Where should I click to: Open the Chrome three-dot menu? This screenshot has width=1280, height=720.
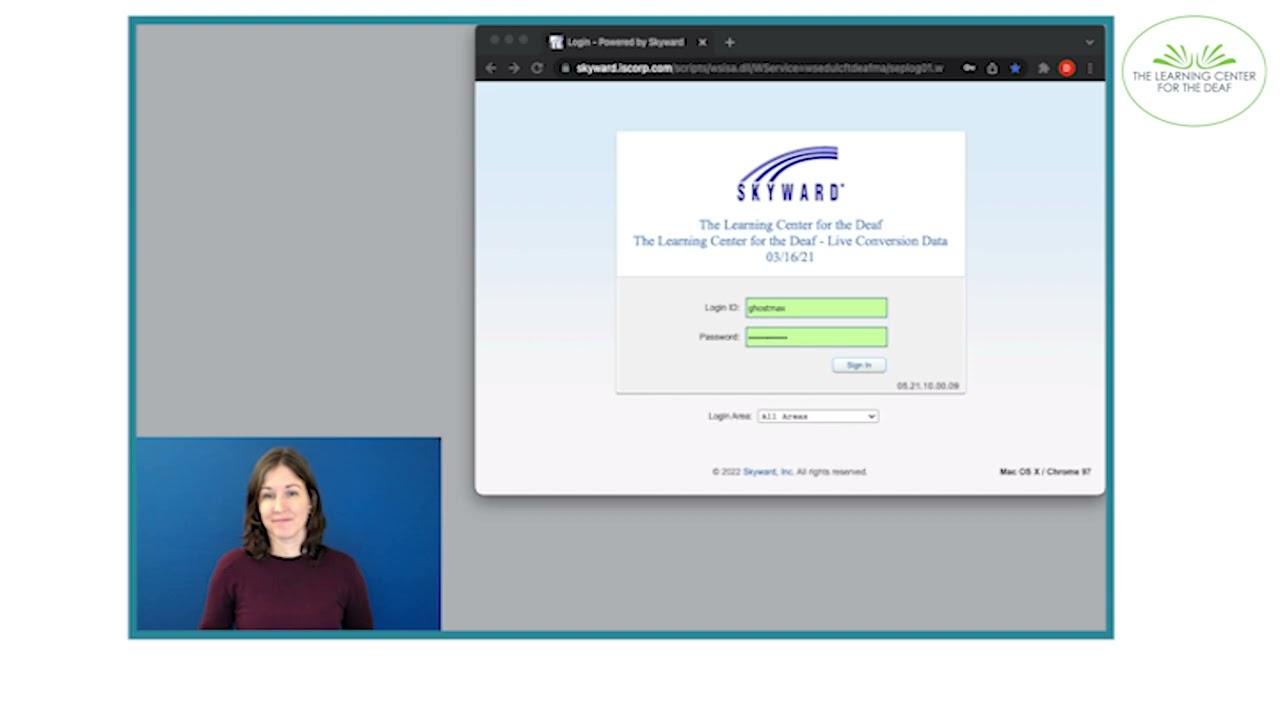click(1089, 68)
